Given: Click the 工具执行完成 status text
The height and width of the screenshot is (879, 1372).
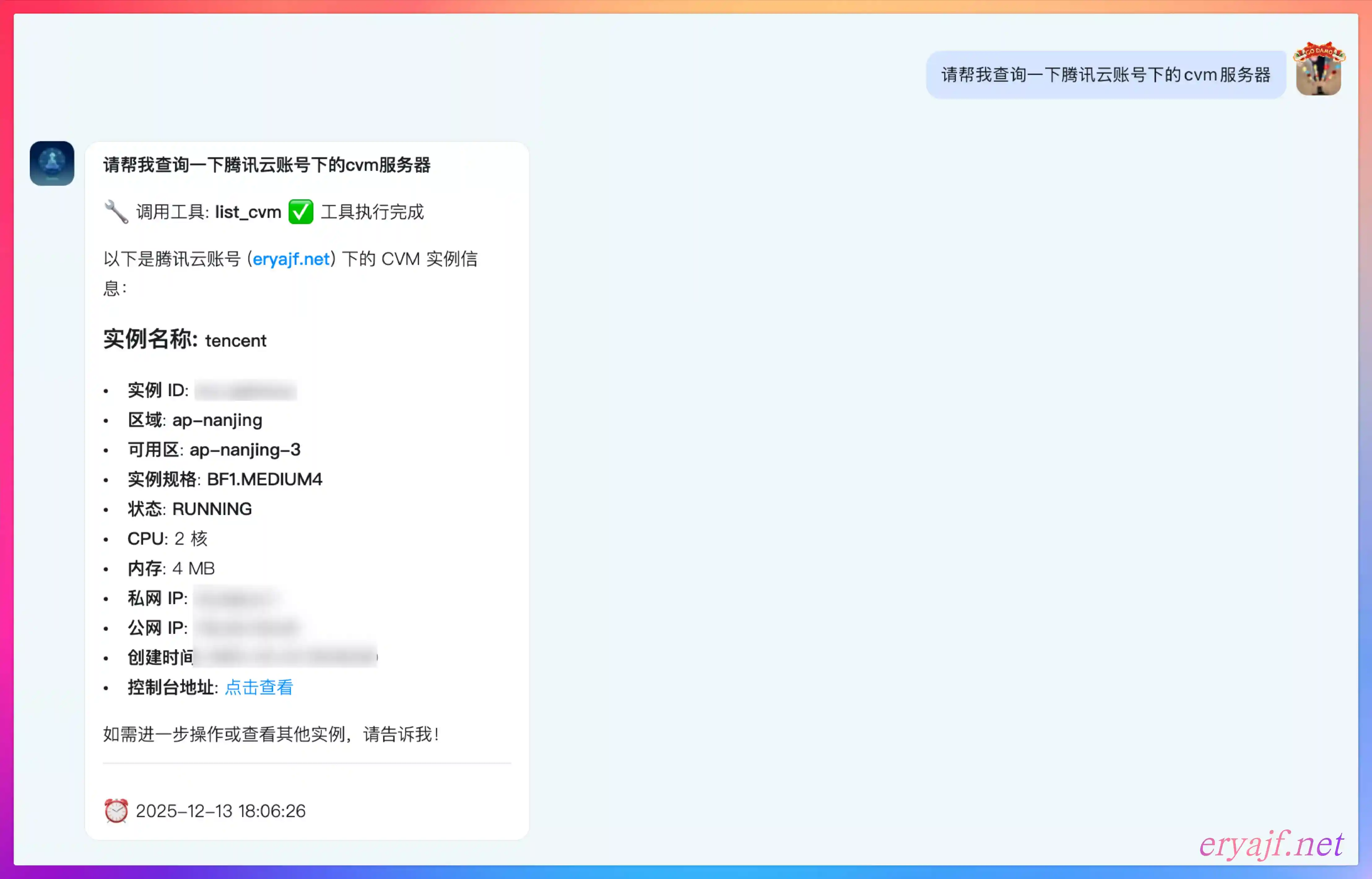Looking at the screenshot, I should pos(372,212).
